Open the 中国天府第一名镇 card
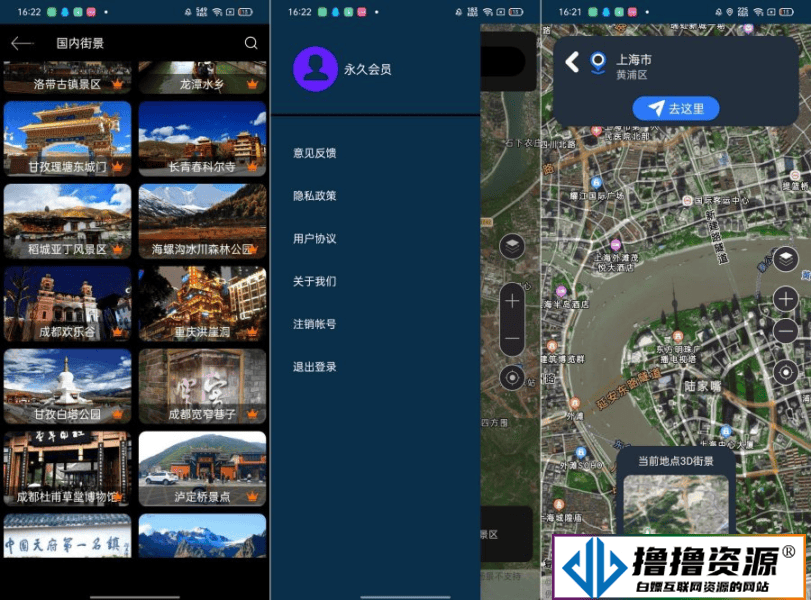The image size is (811, 600). (x=68, y=536)
